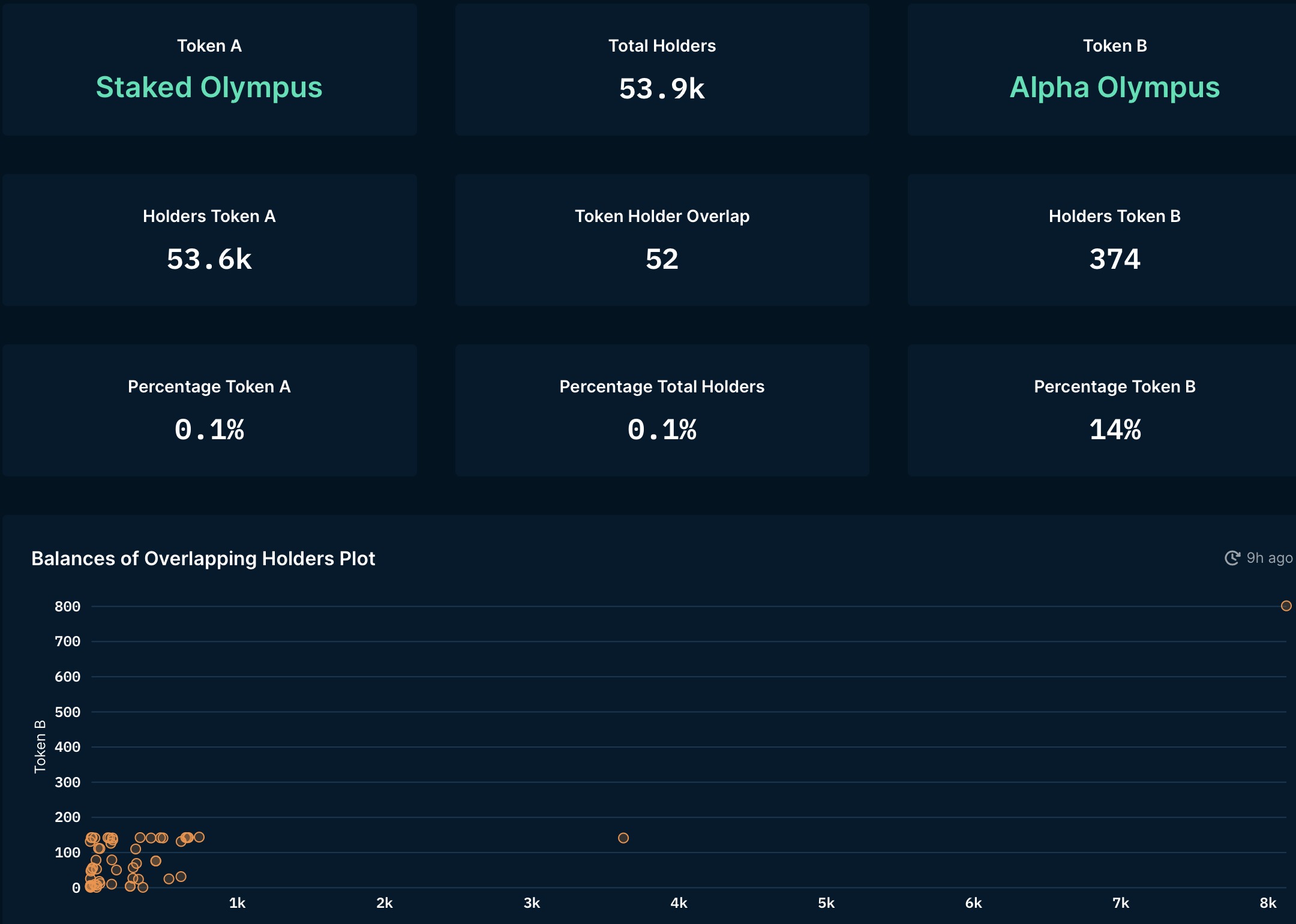Click the Percentage Total Holders 0.1% card

click(x=662, y=410)
